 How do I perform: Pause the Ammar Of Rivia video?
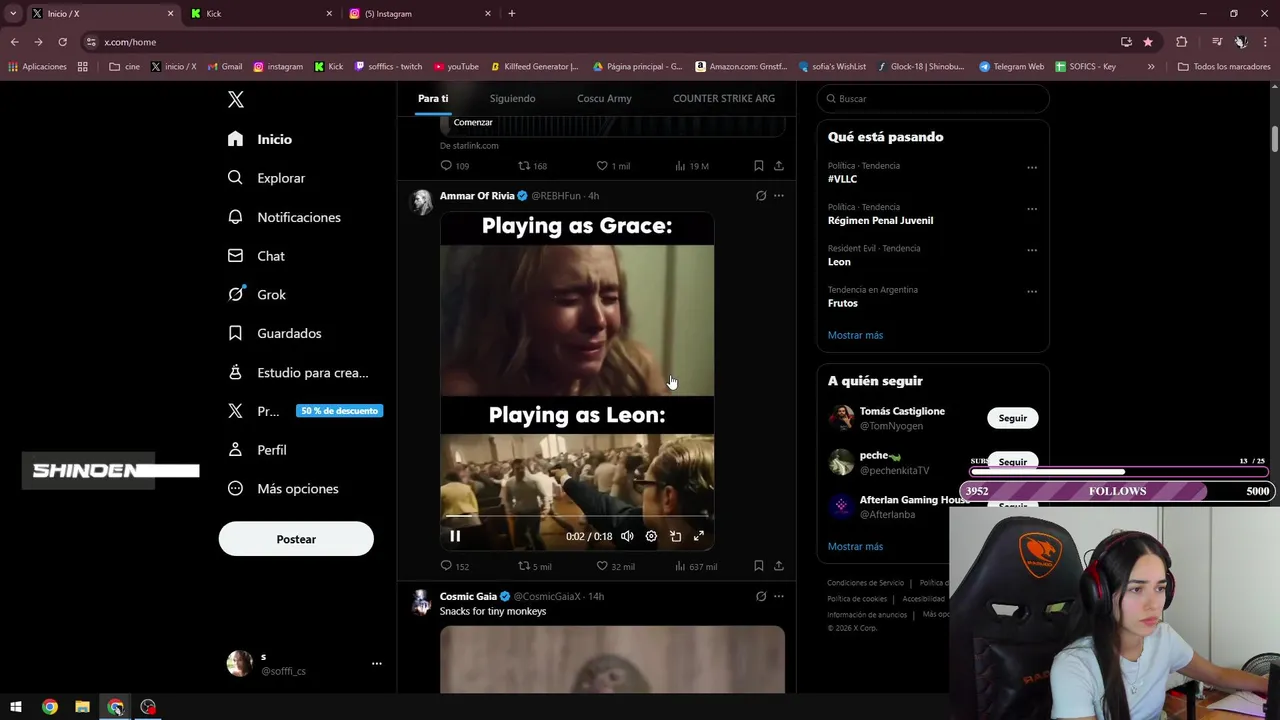[455, 536]
